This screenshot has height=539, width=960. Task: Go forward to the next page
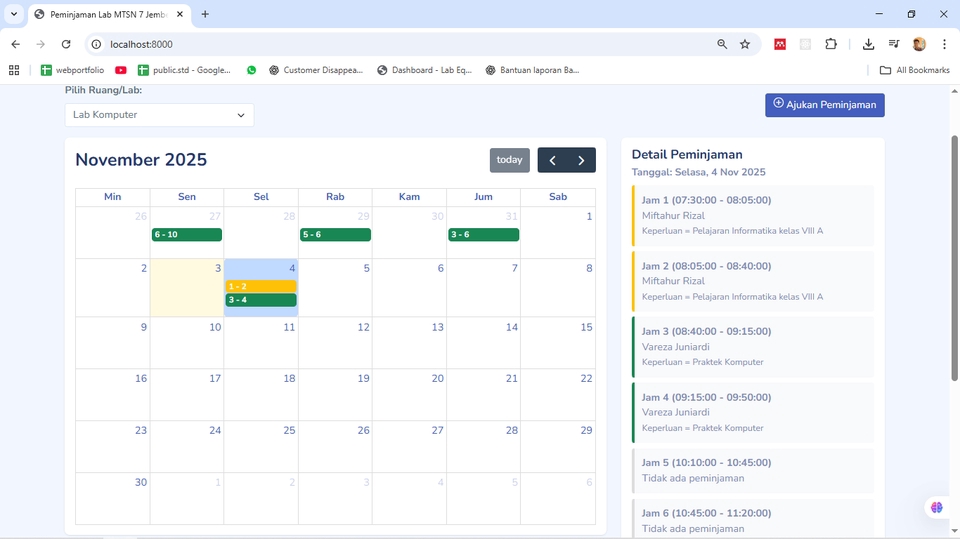(x=40, y=44)
